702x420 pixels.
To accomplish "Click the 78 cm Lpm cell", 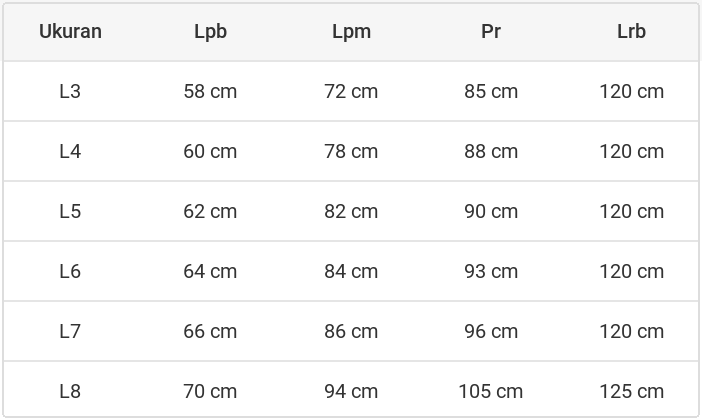I will [x=351, y=151].
